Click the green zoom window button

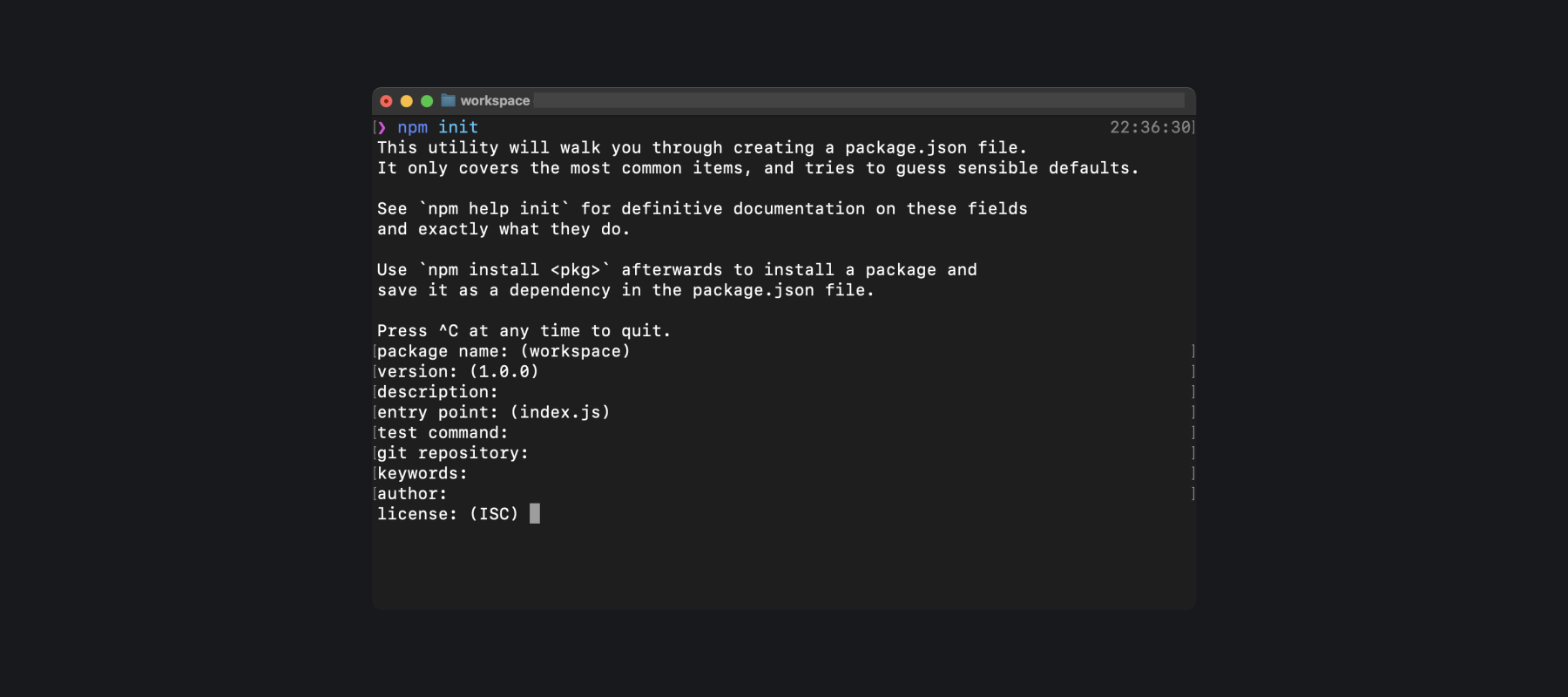click(x=427, y=101)
